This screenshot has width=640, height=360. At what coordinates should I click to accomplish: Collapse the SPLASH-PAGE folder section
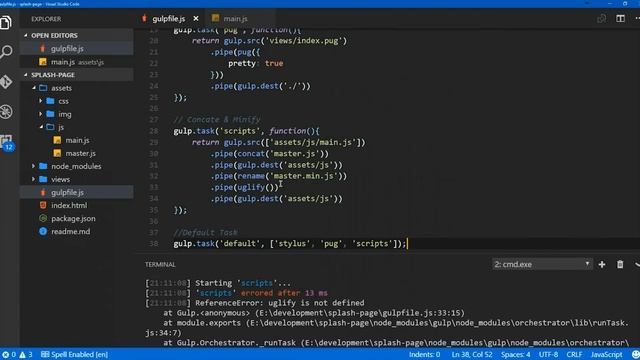[x=77, y=75]
